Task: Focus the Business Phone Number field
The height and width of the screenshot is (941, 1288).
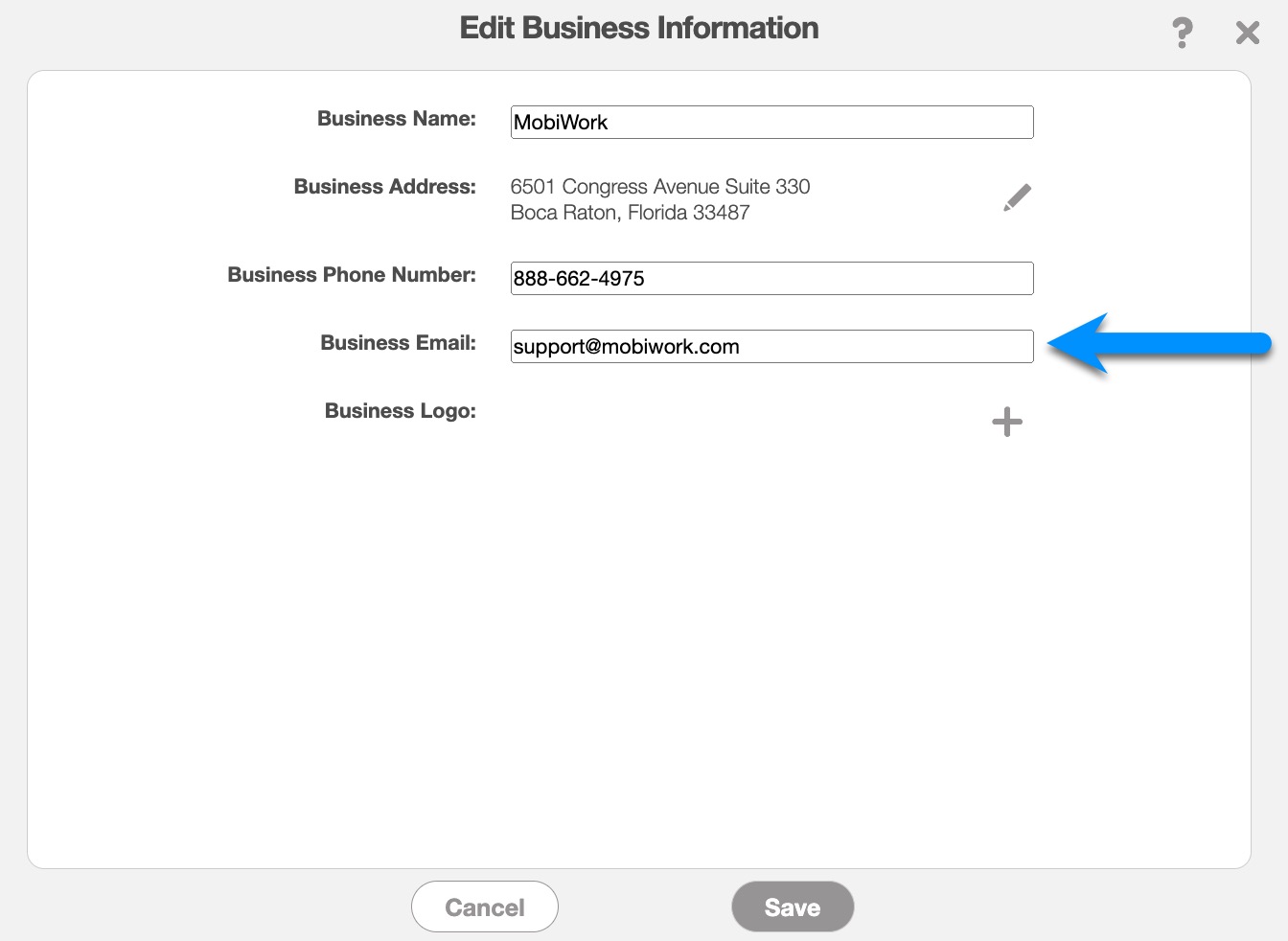Action: pos(771,279)
